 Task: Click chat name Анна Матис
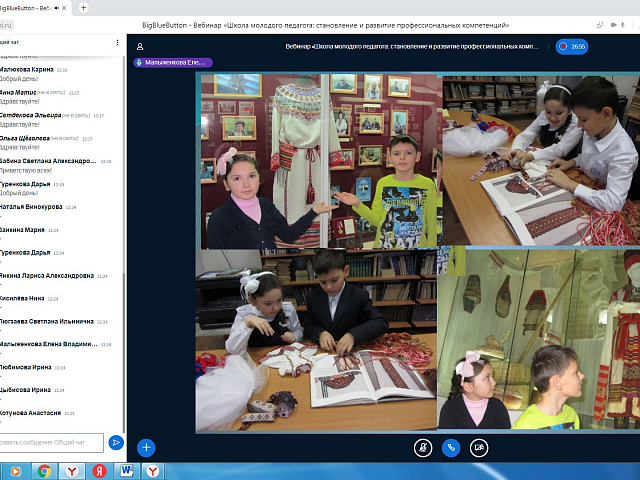pos(18,92)
